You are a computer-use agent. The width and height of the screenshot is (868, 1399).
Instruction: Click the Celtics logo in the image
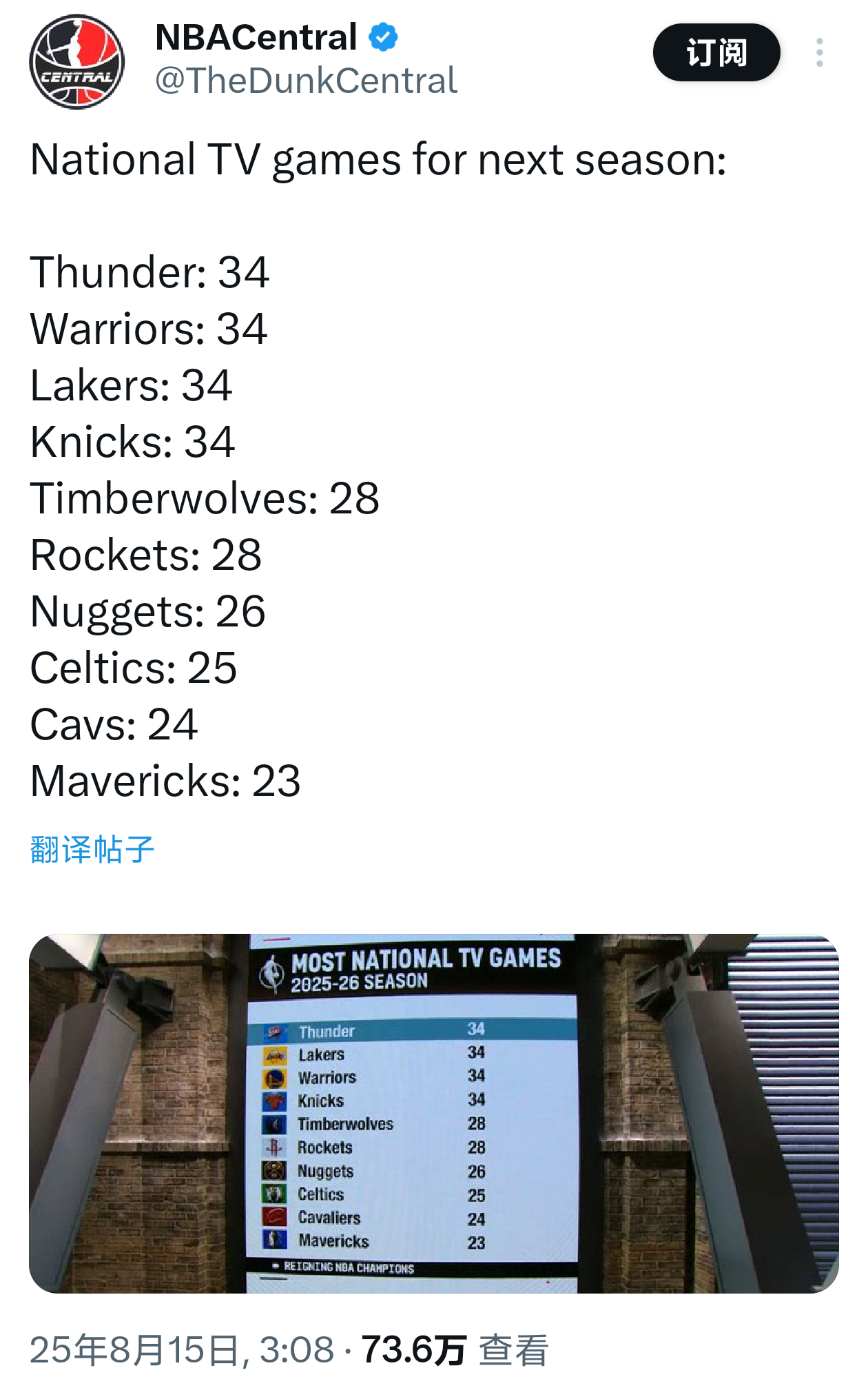(275, 1194)
